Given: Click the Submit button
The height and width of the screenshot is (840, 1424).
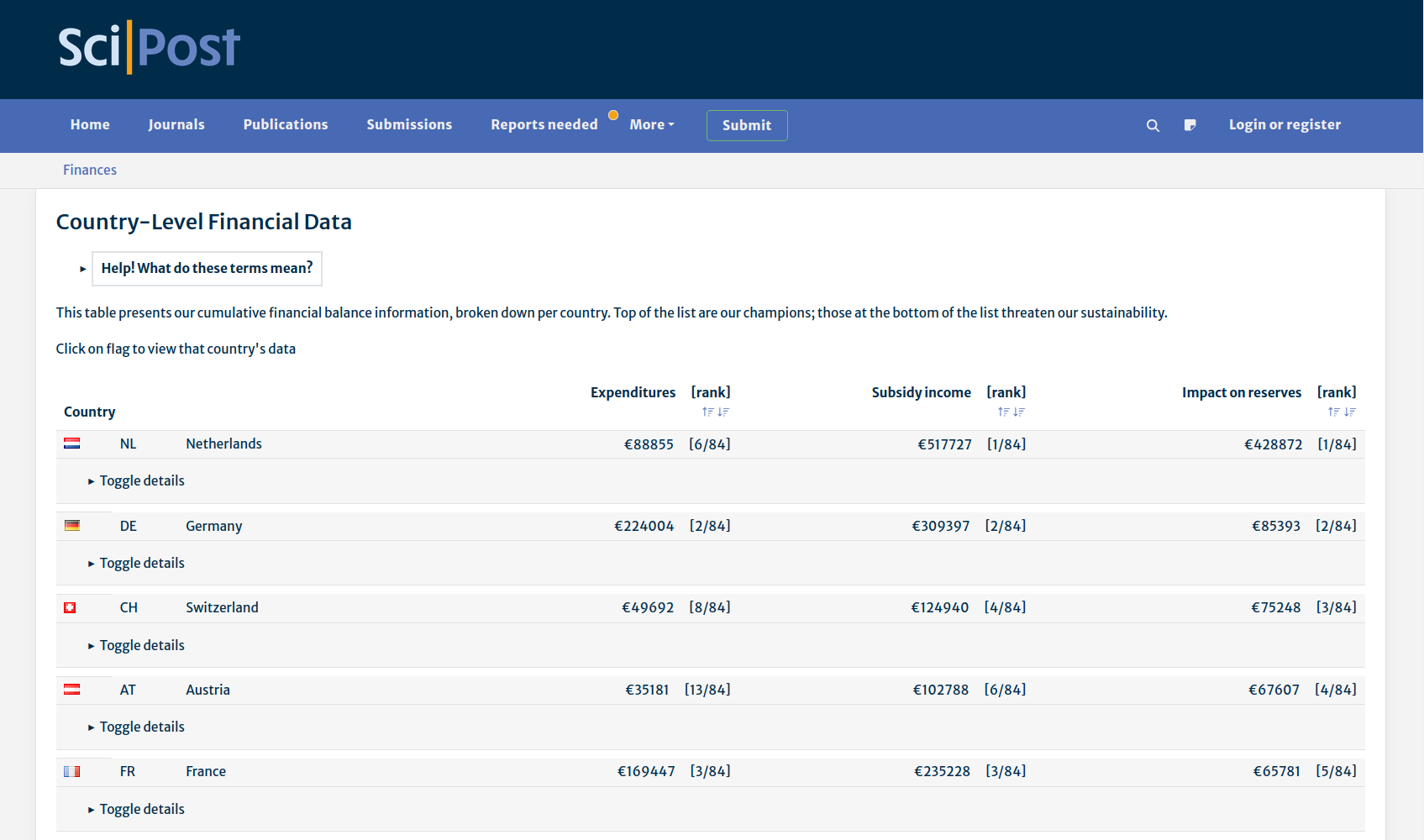Looking at the screenshot, I should (746, 126).
